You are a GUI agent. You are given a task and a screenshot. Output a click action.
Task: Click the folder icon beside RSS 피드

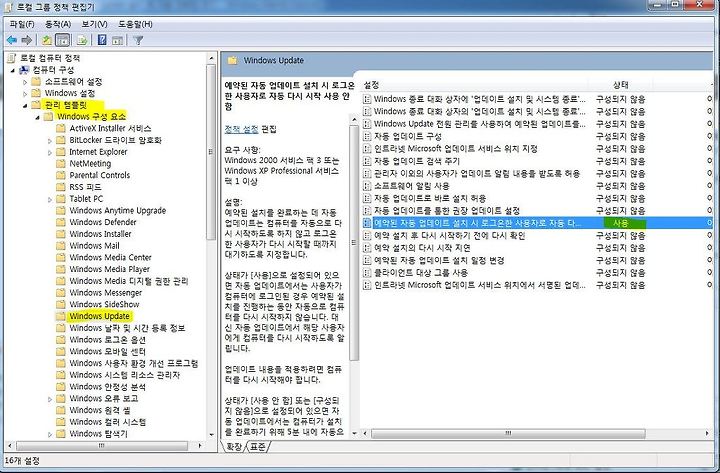click(x=61, y=187)
